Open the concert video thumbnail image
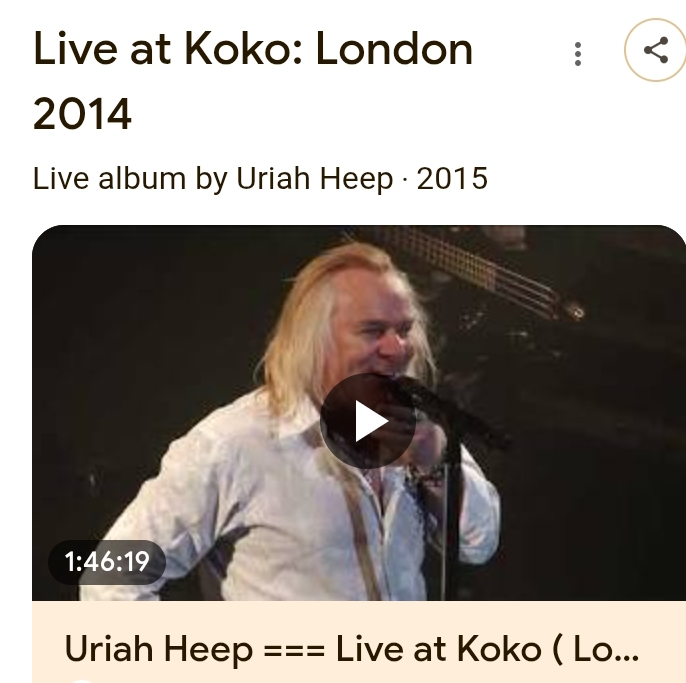The height and width of the screenshot is (683, 686). click(359, 413)
